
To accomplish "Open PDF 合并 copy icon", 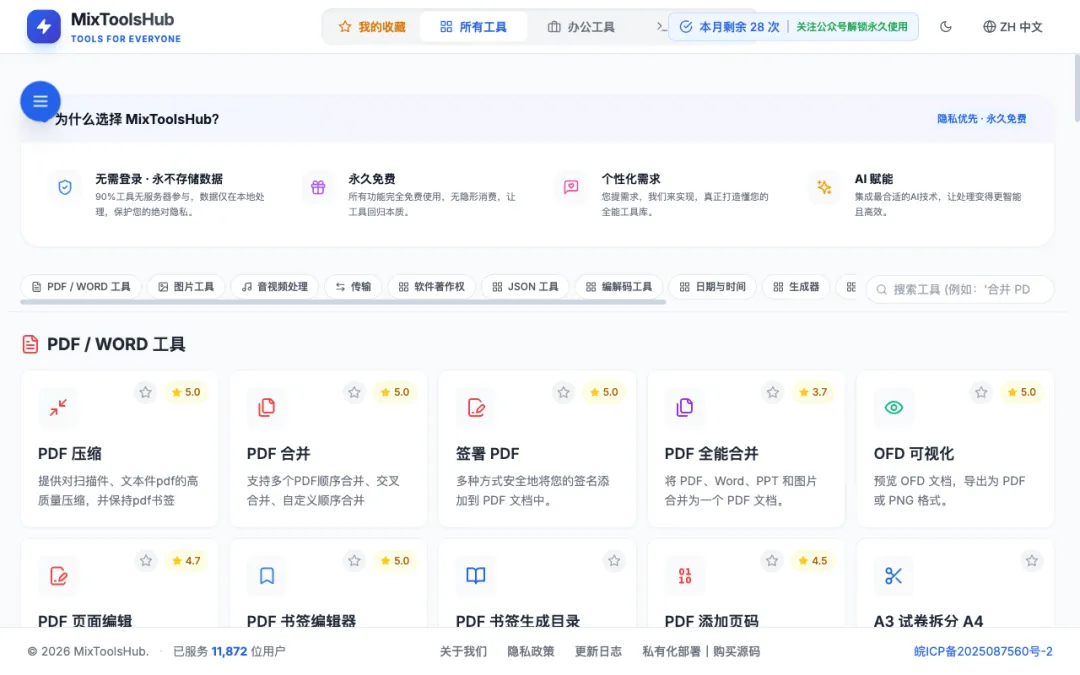I will point(267,407).
